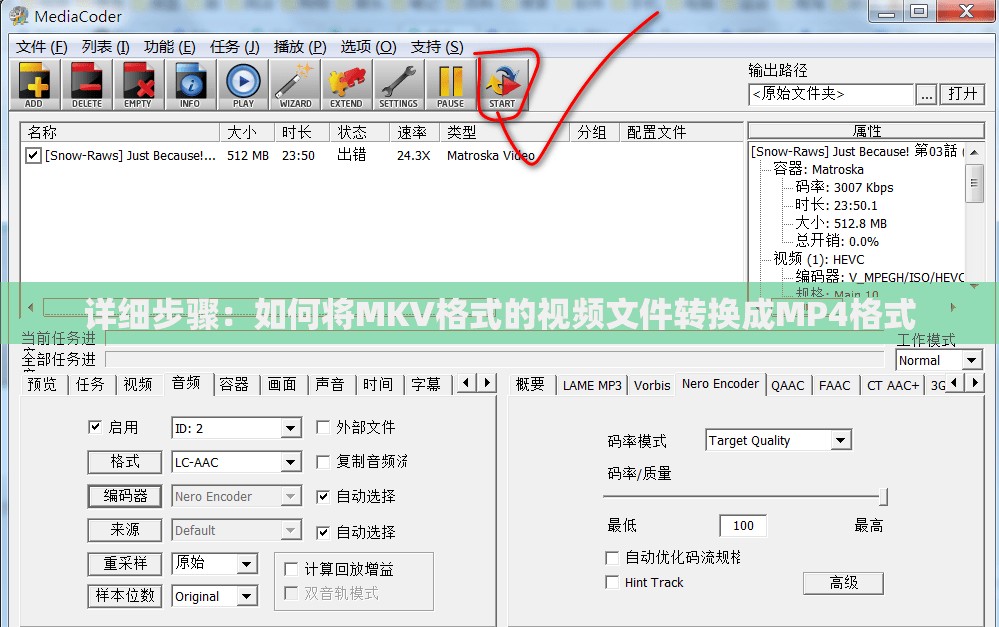Click the MediaCoder title bar app icon
Image resolution: width=999 pixels, height=627 pixels.
(x=19, y=15)
